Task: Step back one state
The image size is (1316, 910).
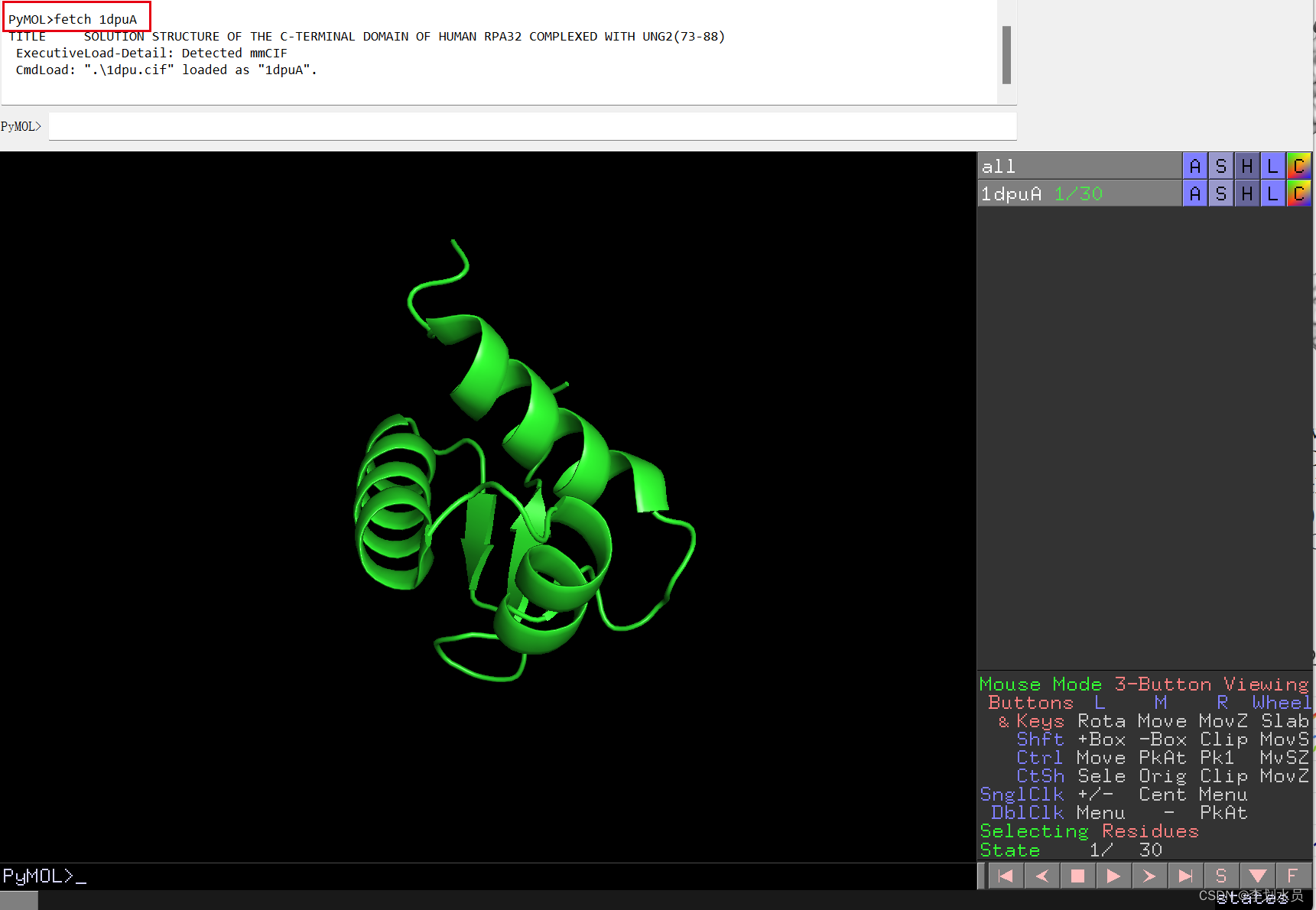Action: (x=1041, y=876)
